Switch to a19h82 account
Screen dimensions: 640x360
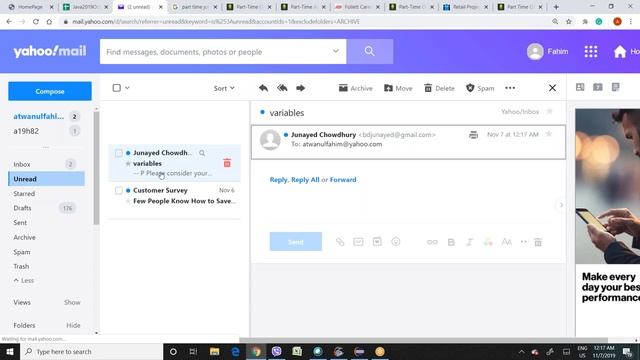[x=26, y=131]
